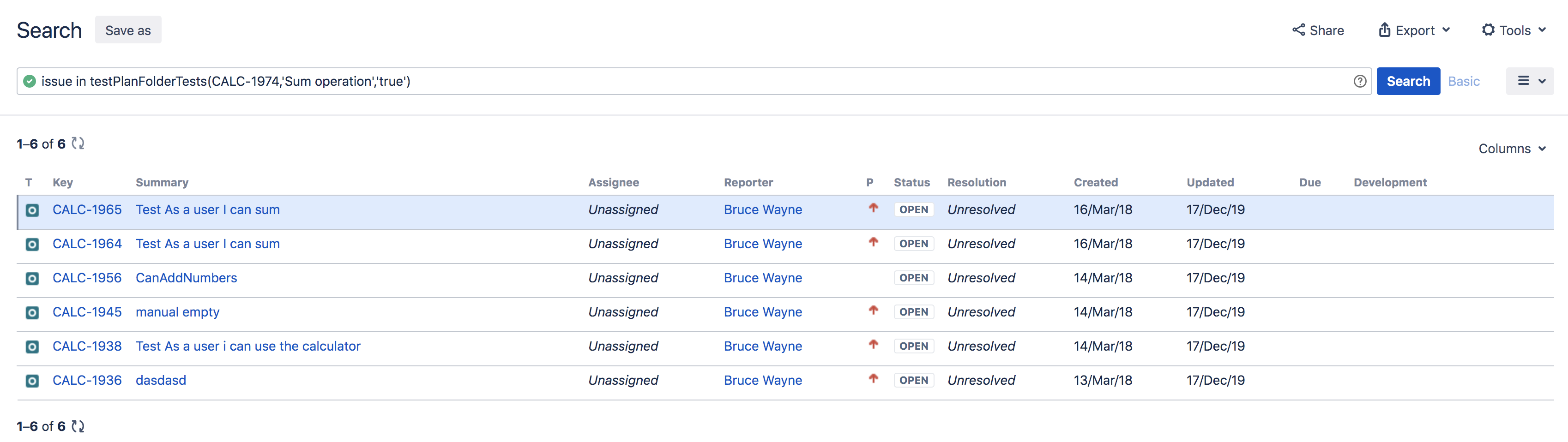Open issue key CALC-1964
Viewport: 1568px width, 442px height.
(x=87, y=244)
